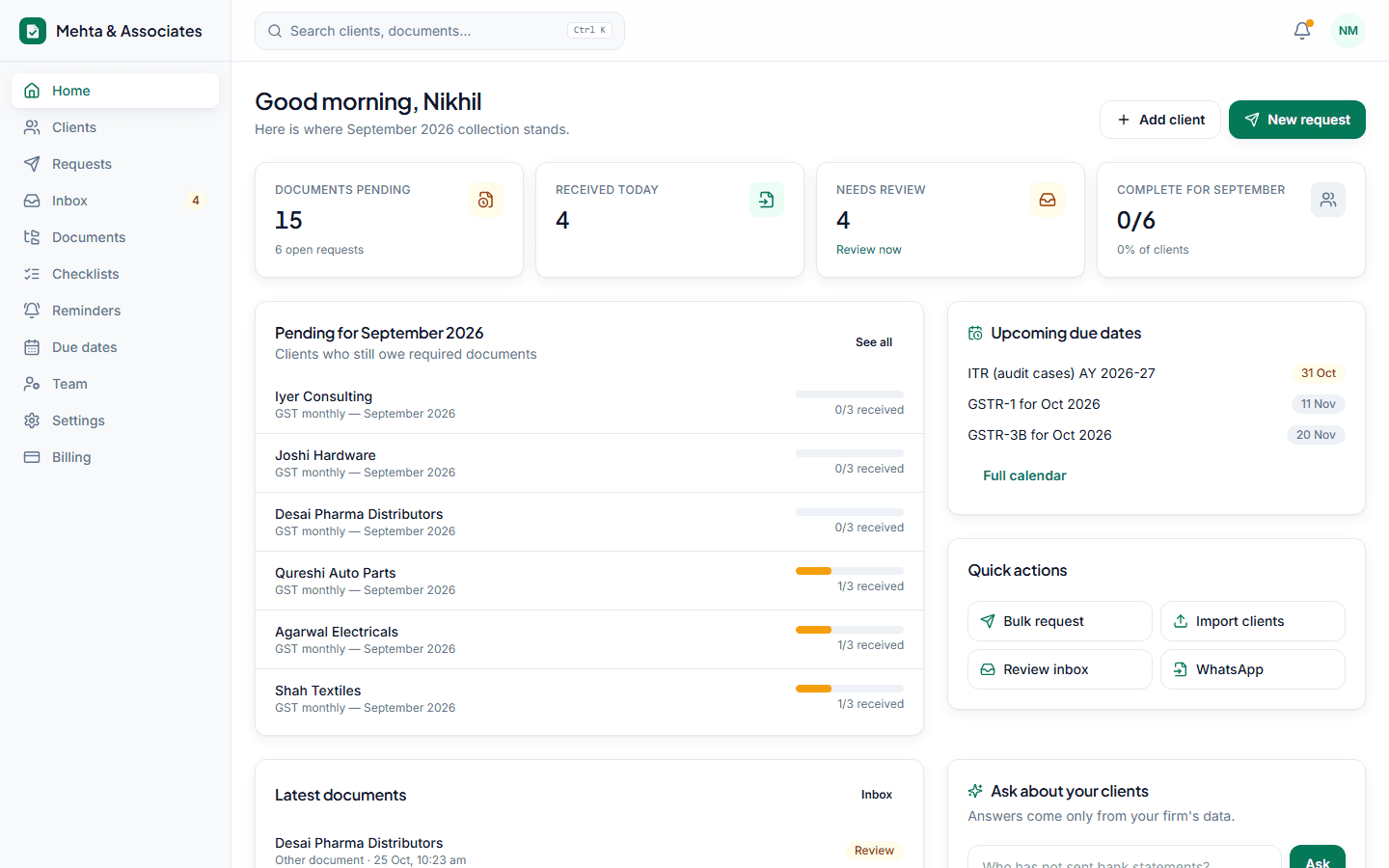This screenshot has width=1389, height=868.
Task: Open the Home menu item
Action: pyautogui.click(x=116, y=91)
